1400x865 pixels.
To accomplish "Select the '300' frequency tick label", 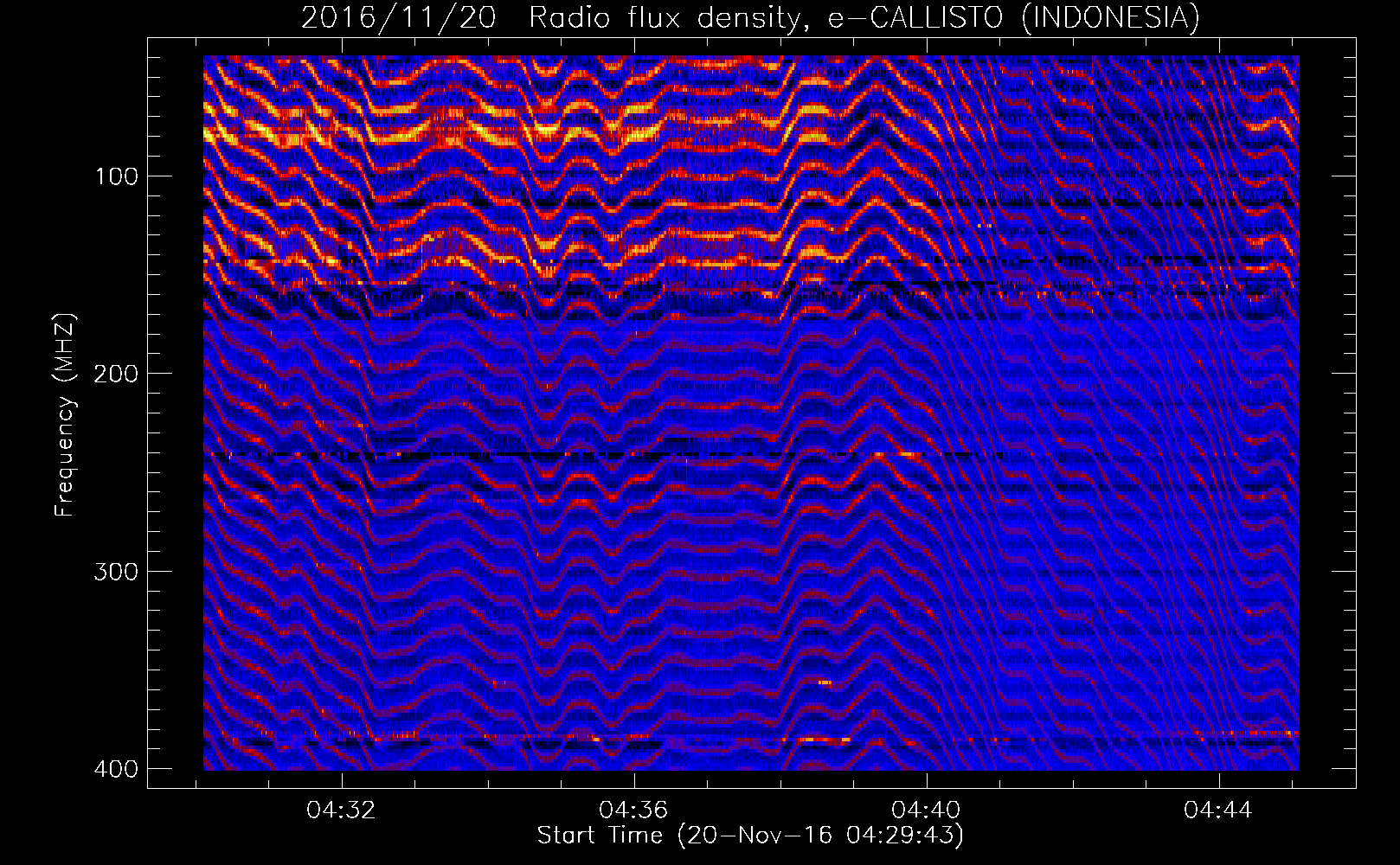I will click(x=116, y=572).
